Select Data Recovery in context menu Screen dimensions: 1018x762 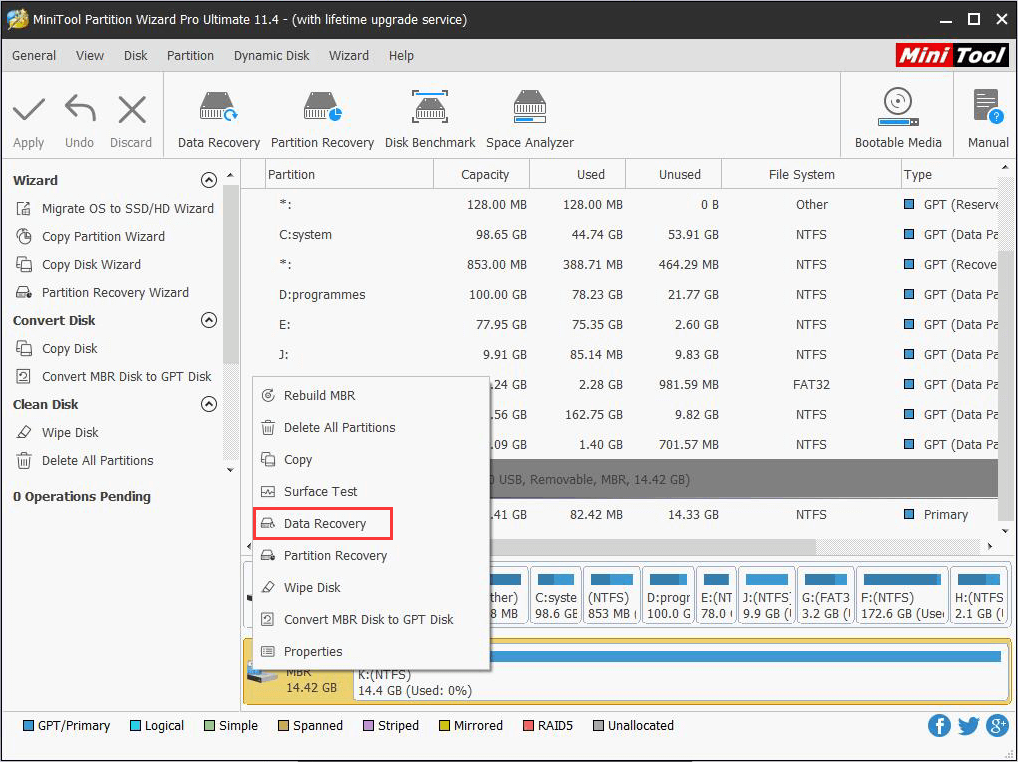(x=324, y=524)
